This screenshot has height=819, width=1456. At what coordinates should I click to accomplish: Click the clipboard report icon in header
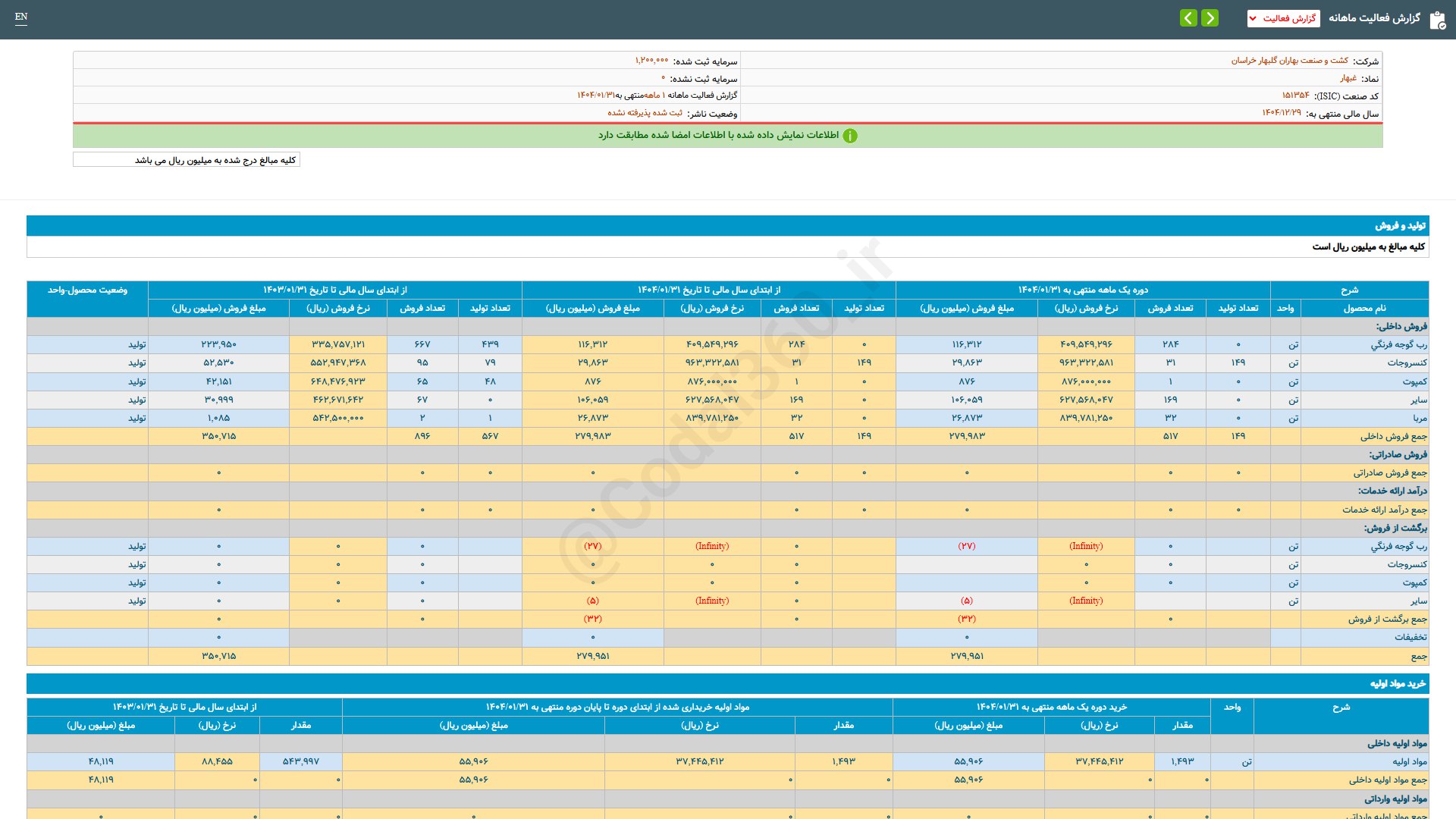pos(1437,20)
